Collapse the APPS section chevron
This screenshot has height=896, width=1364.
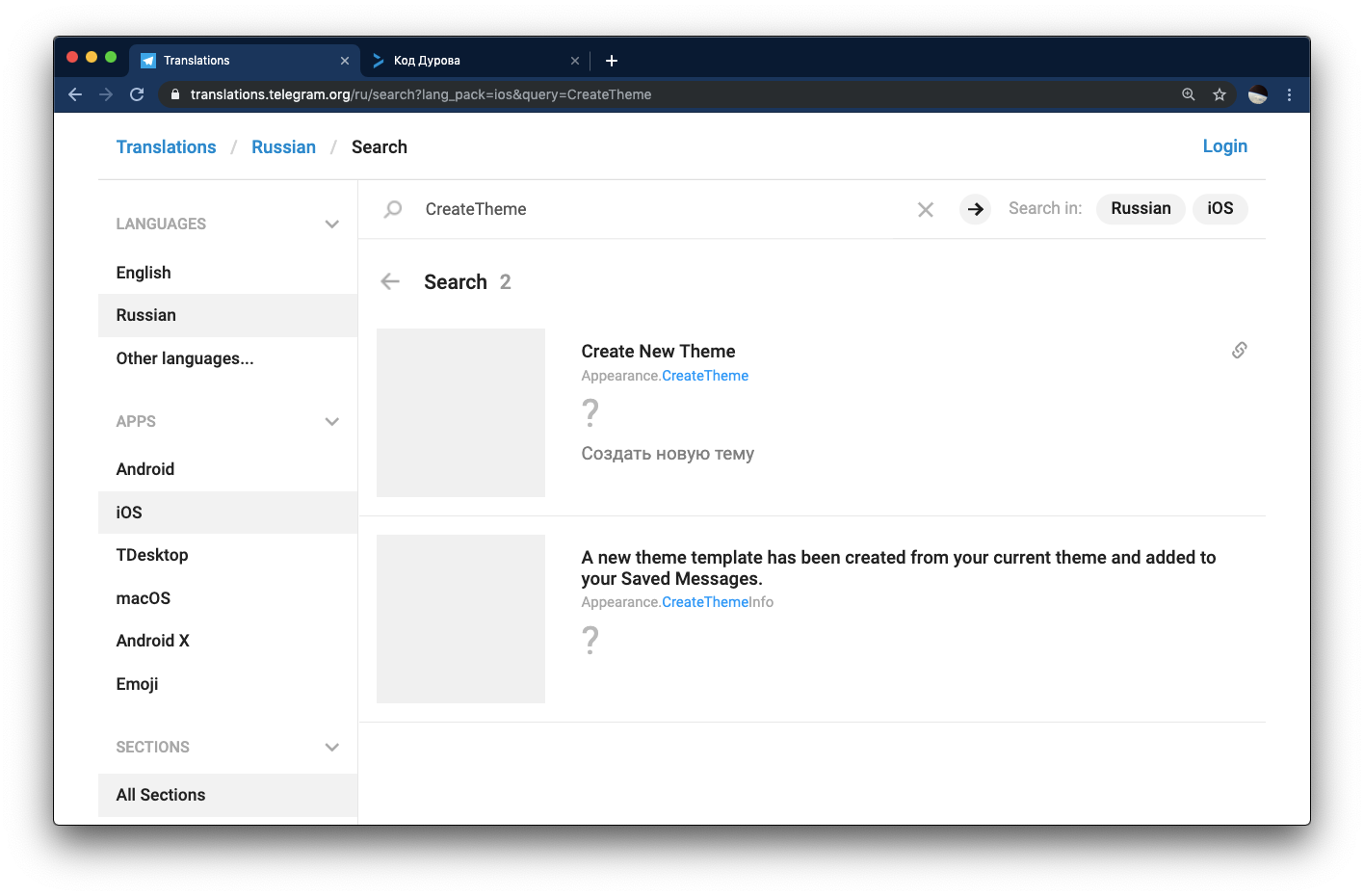pyautogui.click(x=332, y=422)
